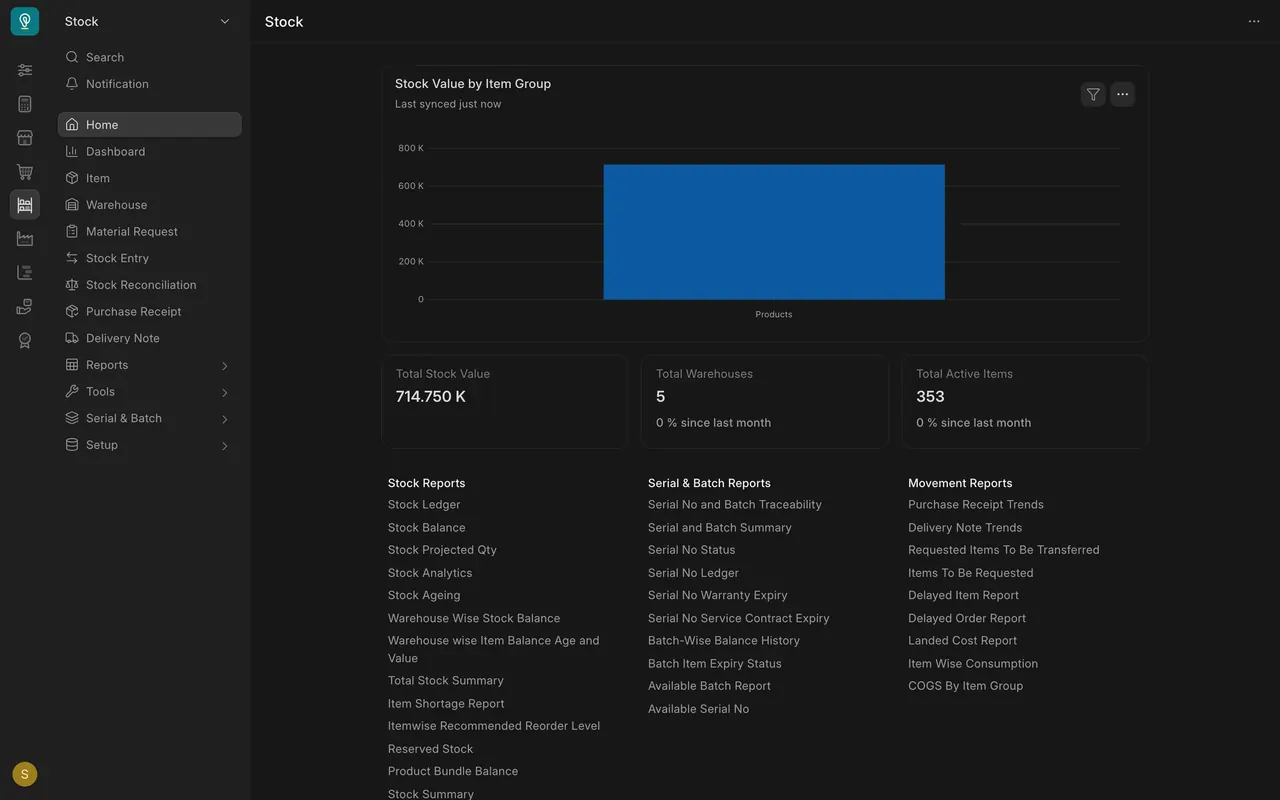Open Item Shortage Report
This screenshot has height=800, width=1280.
[446, 704]
